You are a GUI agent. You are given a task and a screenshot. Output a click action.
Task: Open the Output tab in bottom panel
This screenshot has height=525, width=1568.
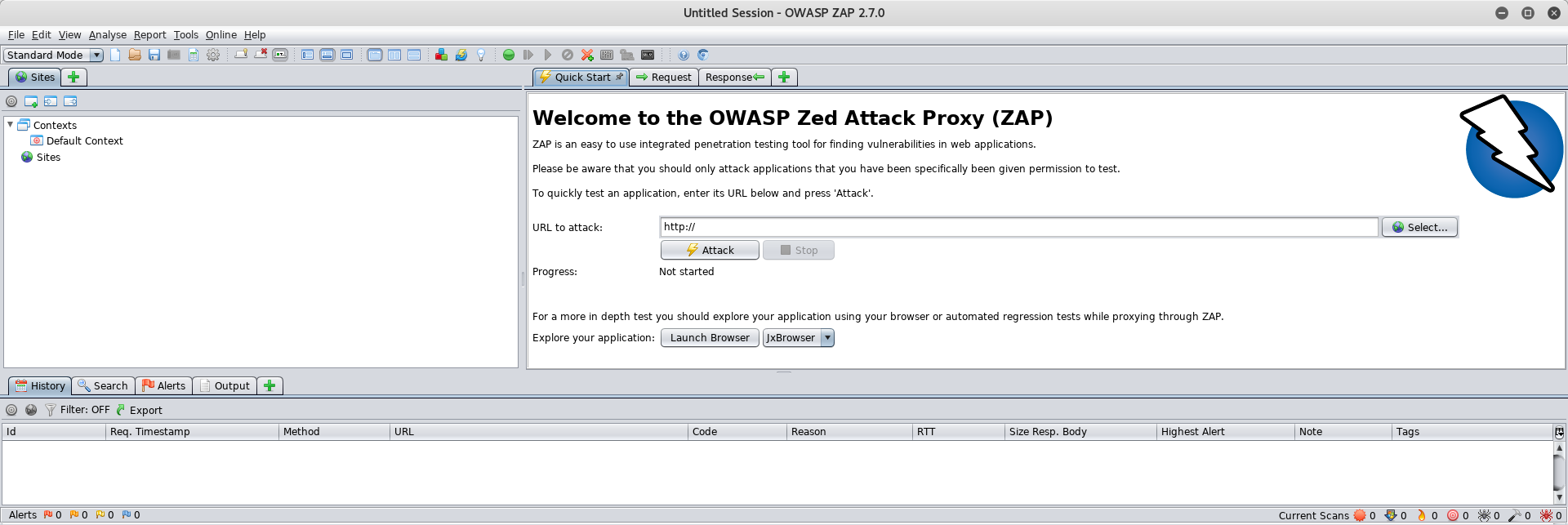point(225,385)
